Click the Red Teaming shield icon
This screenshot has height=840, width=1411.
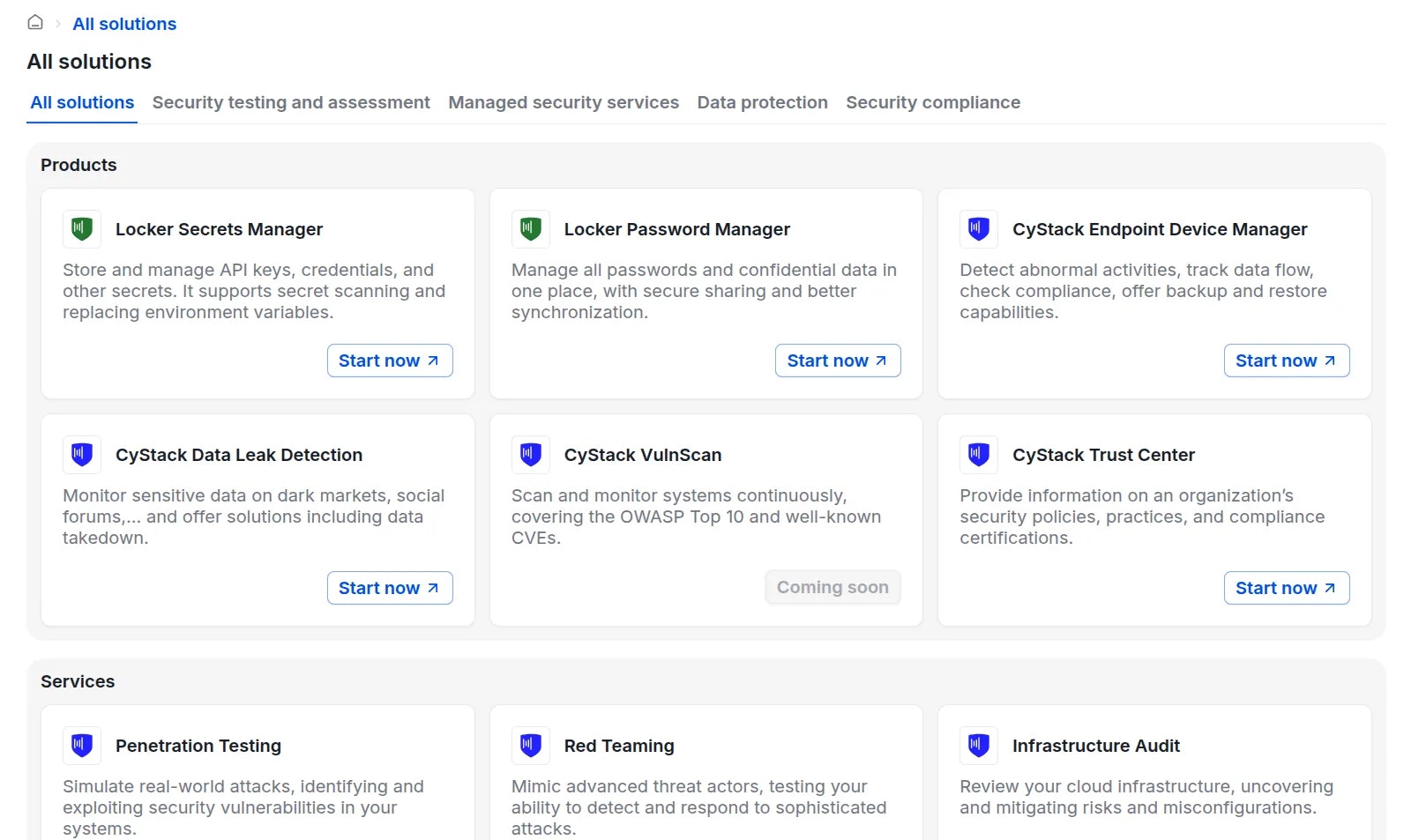tap(531, 746)
